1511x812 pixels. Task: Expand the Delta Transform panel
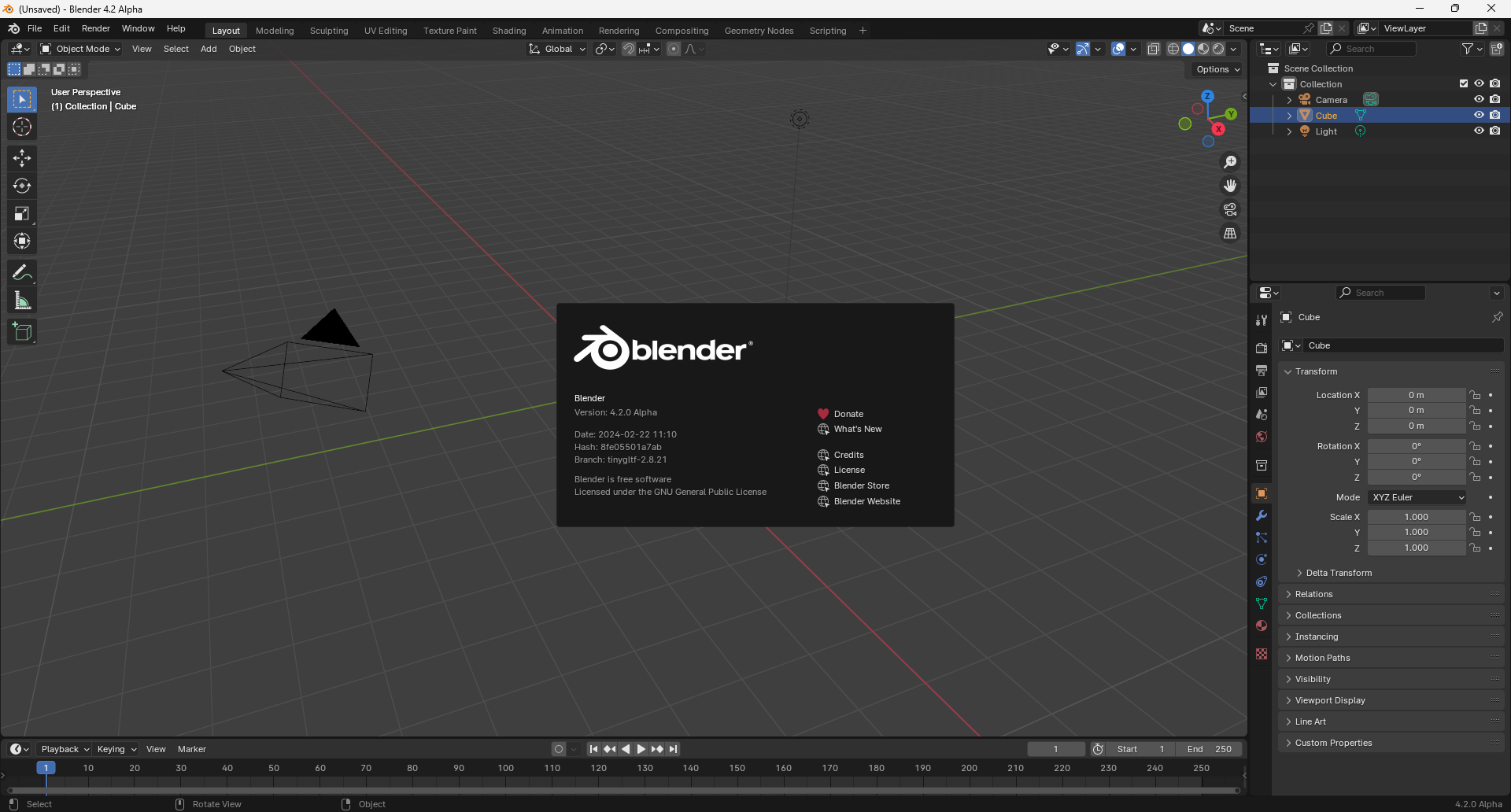(1337, 573)
